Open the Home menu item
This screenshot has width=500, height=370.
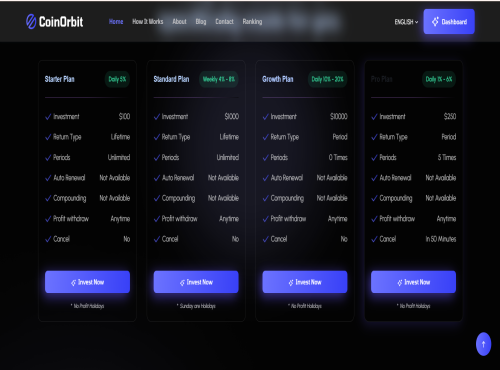(x=116, y=22)
